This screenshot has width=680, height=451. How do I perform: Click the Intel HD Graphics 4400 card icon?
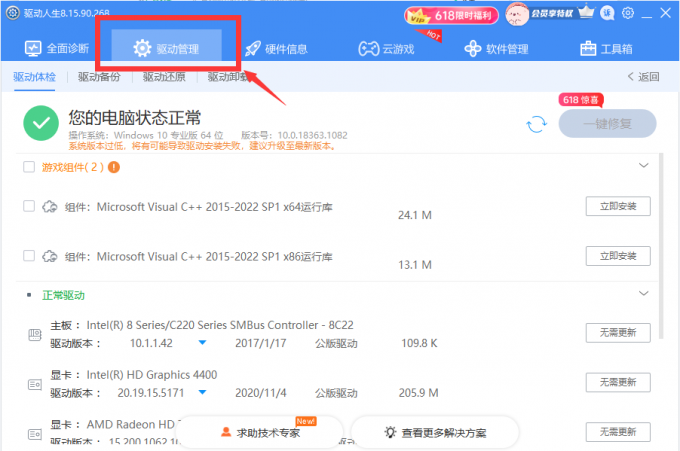35,384
